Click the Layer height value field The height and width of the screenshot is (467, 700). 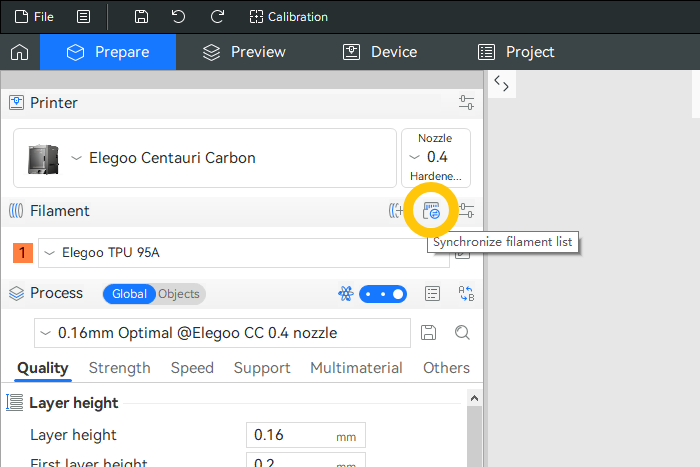pos(306,435)
